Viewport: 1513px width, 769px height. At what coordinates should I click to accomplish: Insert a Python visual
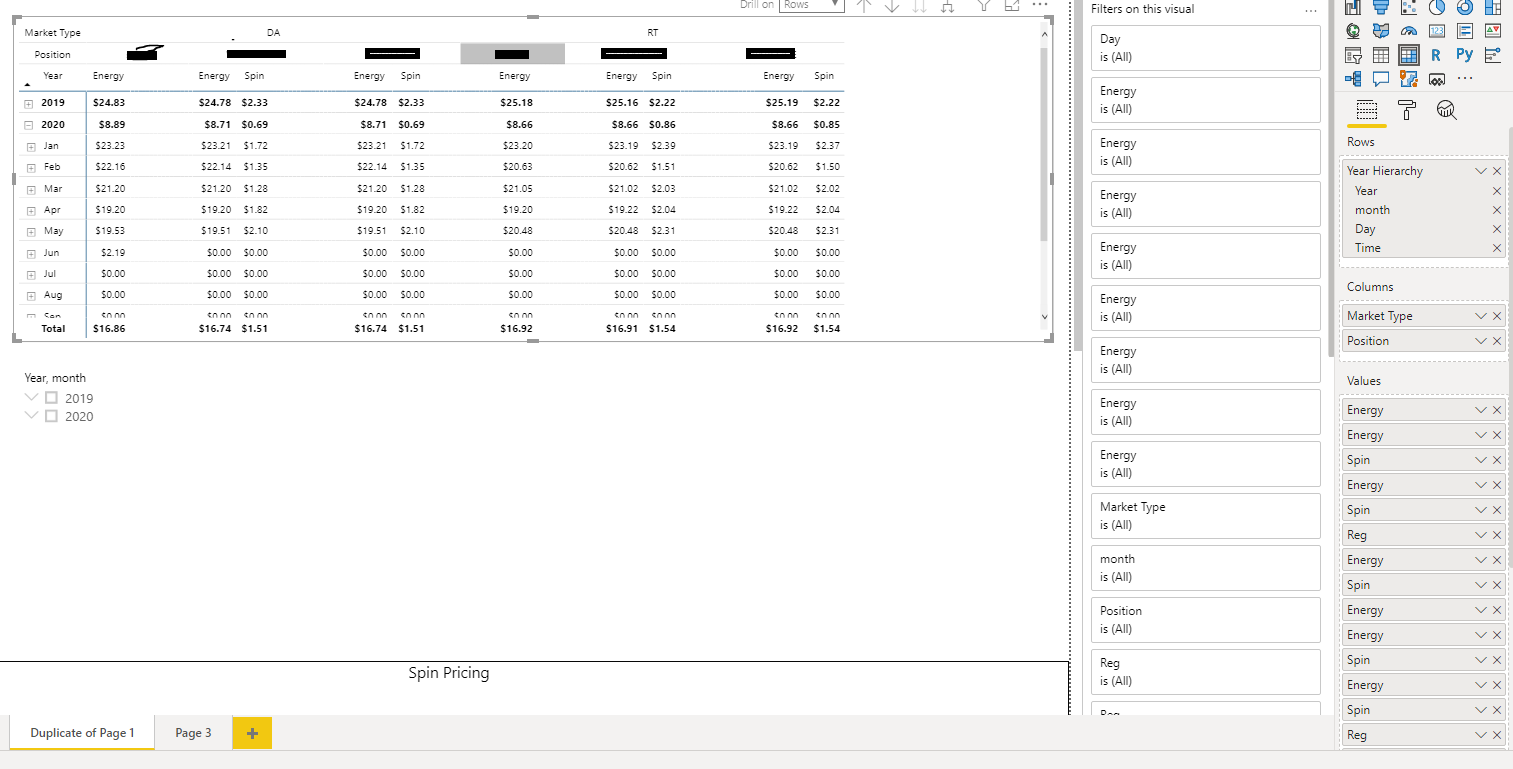pos(1465,55)
